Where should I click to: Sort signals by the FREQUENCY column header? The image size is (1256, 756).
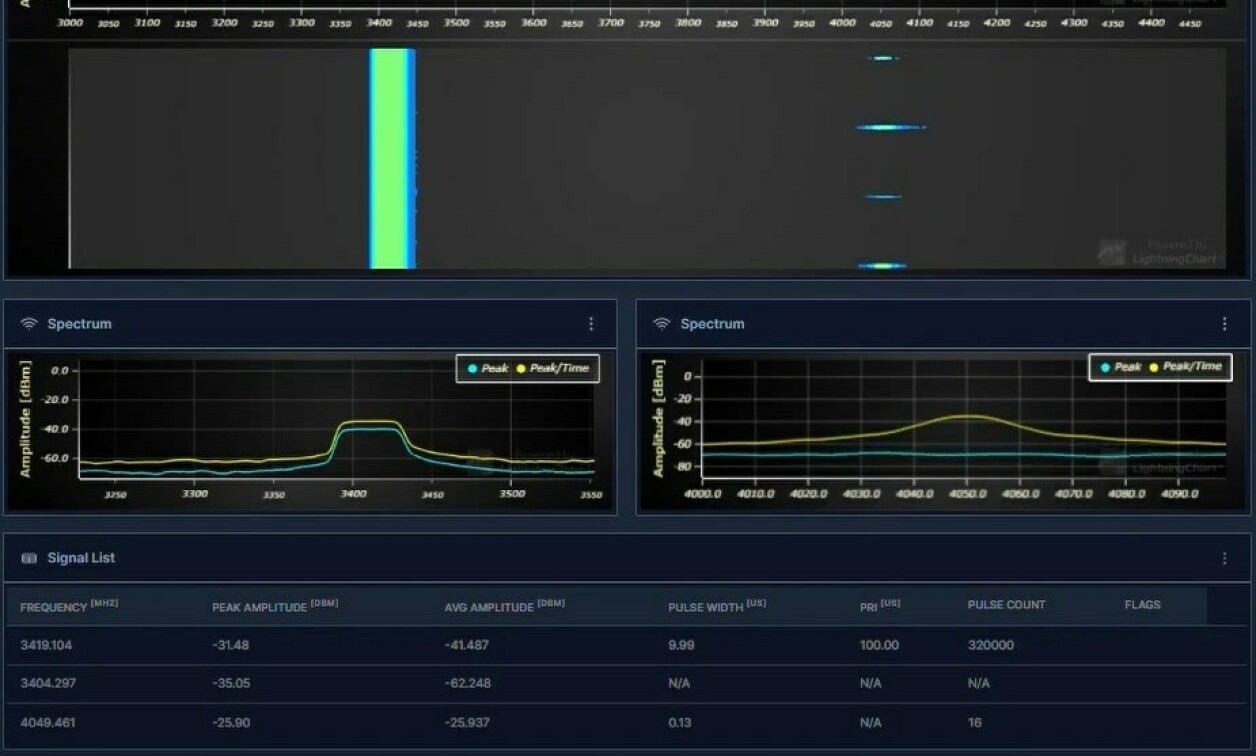pos(54,605)
